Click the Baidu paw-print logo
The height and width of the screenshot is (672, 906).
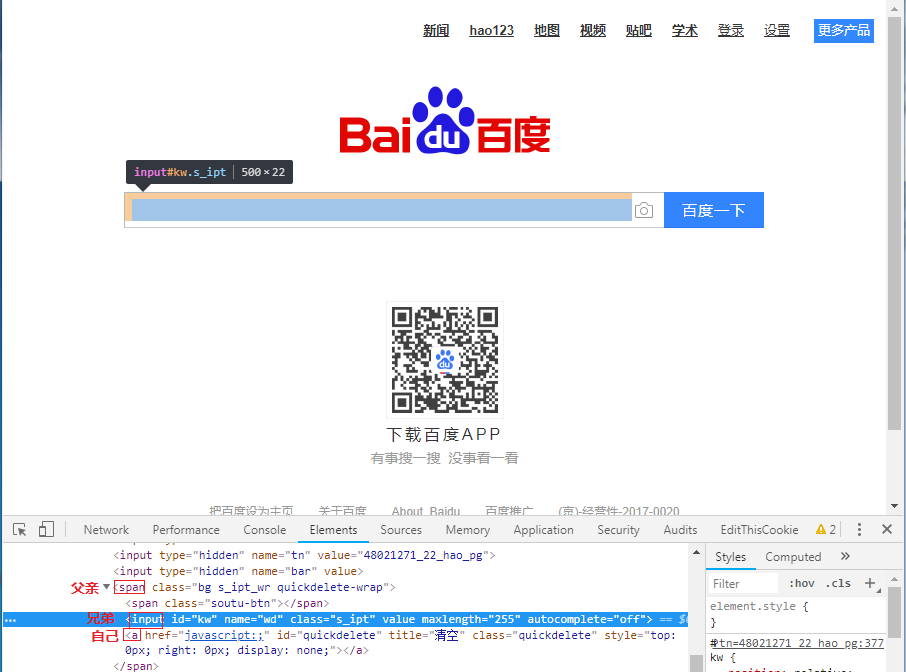click(443, 120)
